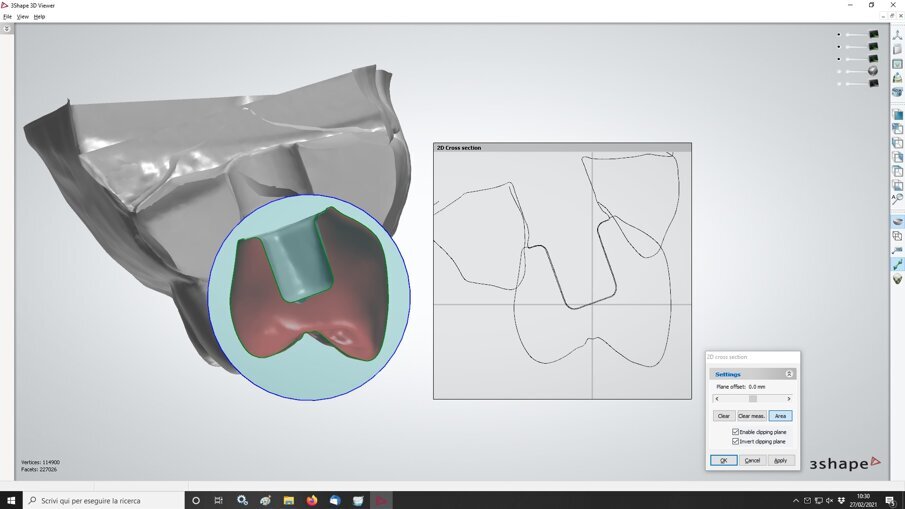Adjust transparency slider of the gray sphere model row

(x=856, y=72)
